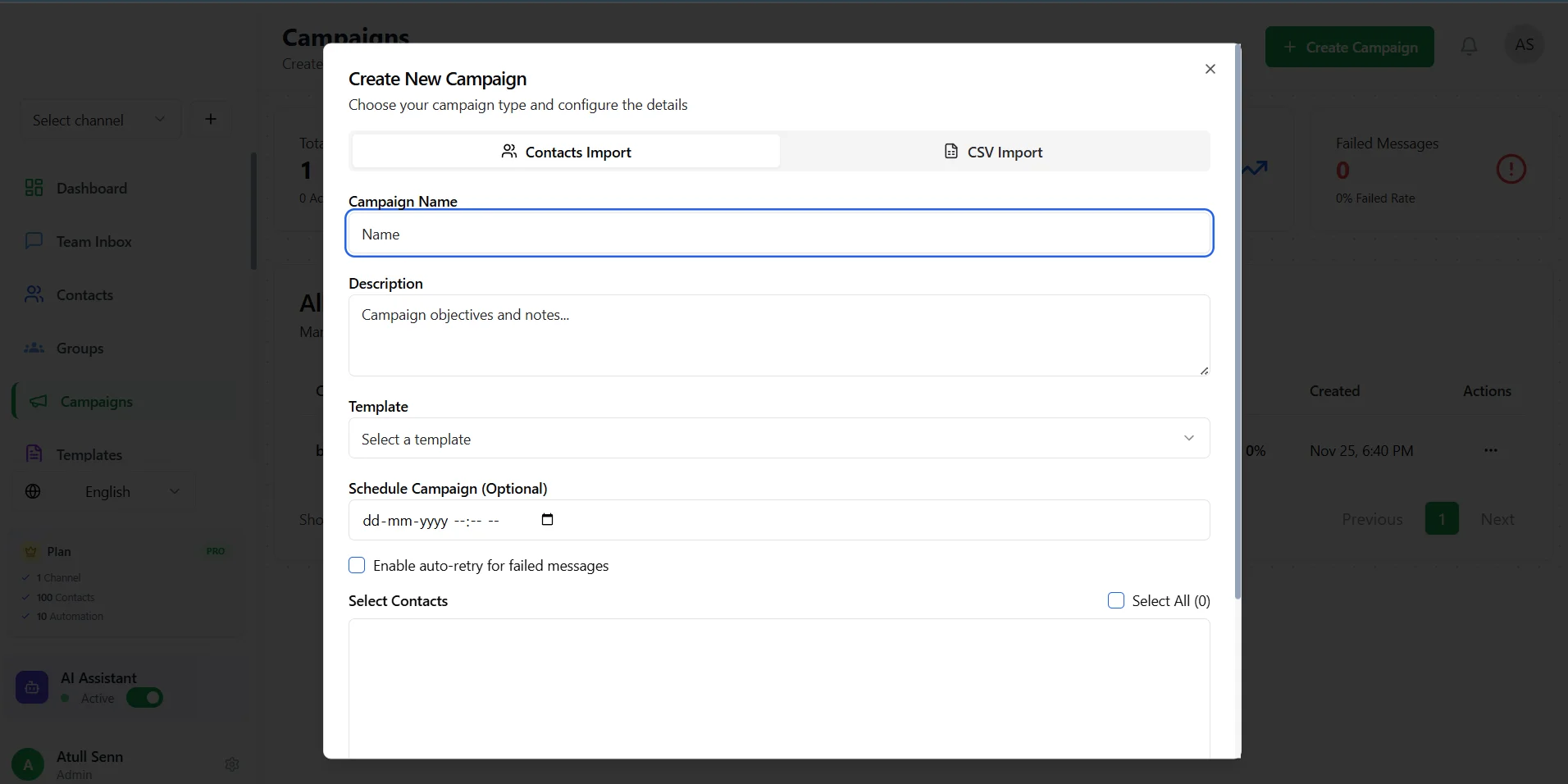
Task: Click the Dashboard grid icon
Action: [34, 188]
